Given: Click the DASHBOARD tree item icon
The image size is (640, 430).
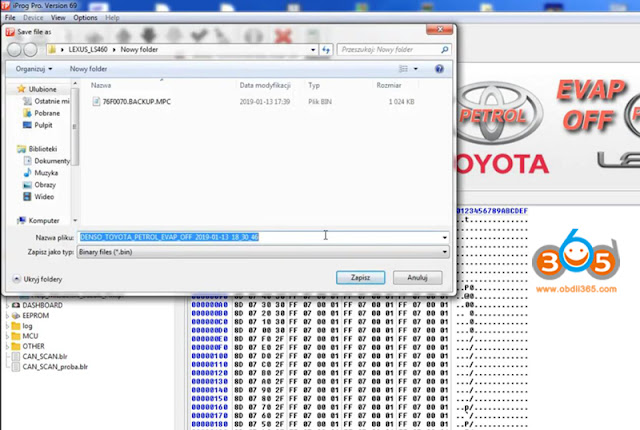Looking at the screenshot, I should point(16,305).
